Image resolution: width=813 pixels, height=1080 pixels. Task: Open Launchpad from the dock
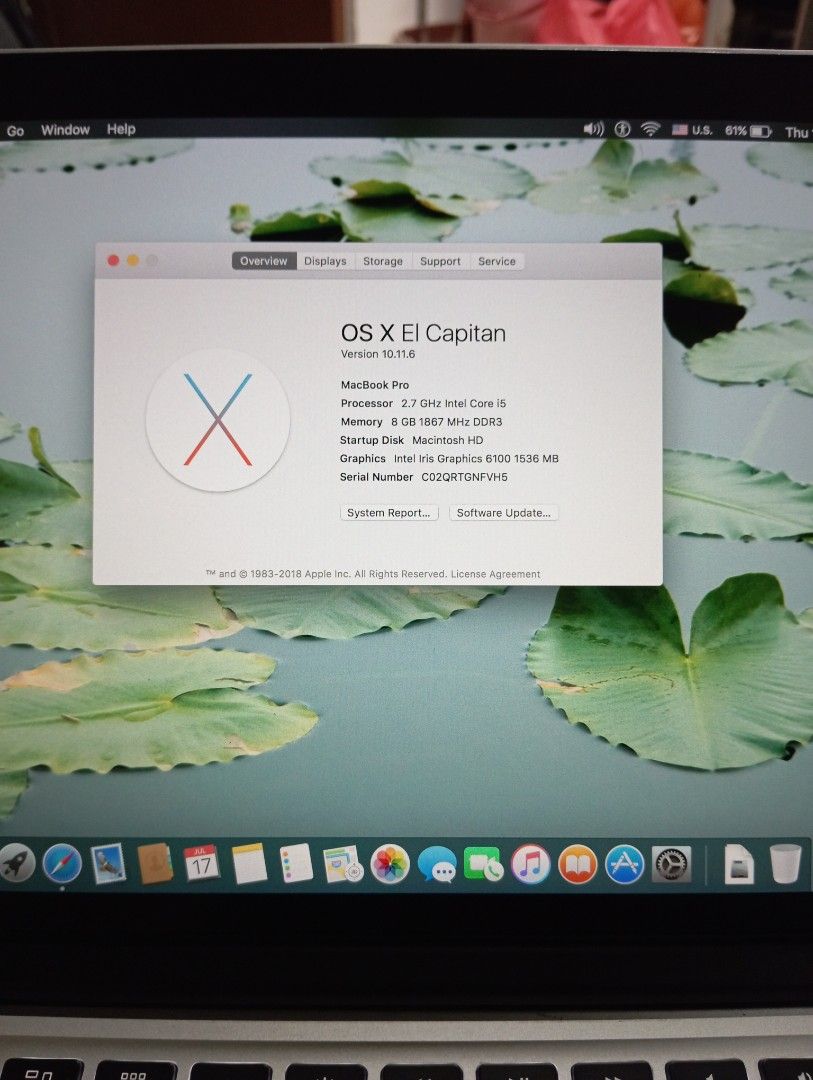point(15,863)
